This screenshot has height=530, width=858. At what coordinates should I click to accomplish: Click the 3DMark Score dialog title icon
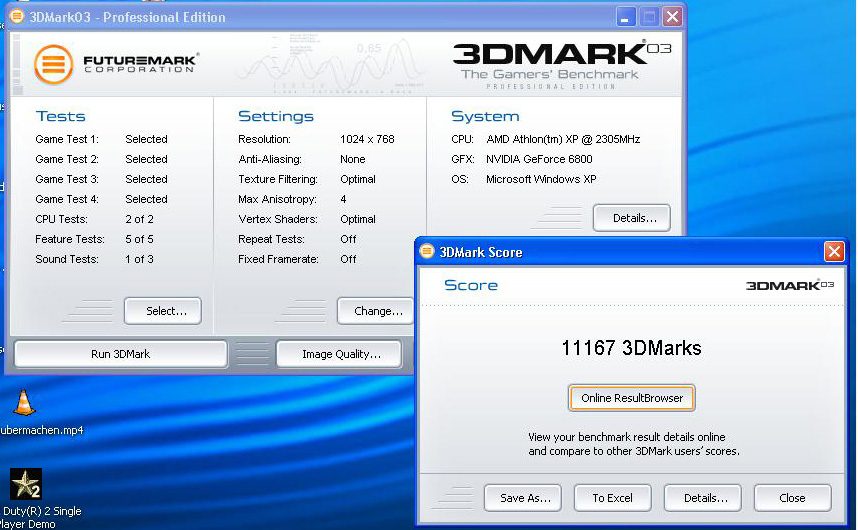[427, 251]
